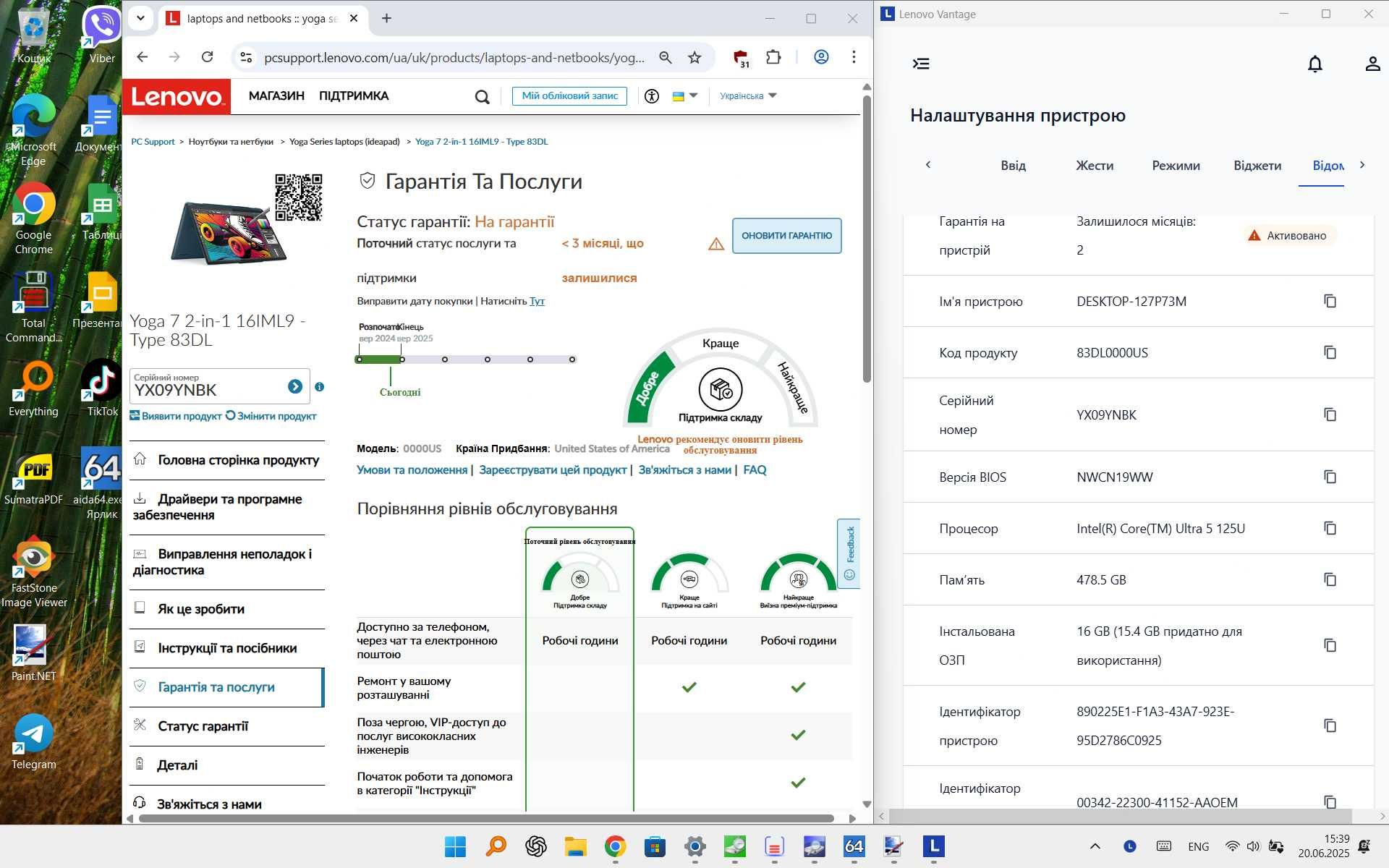This screenshot has height=868, width=1389.
Task: Click the Chrome address bar
Action: point(454,57)
